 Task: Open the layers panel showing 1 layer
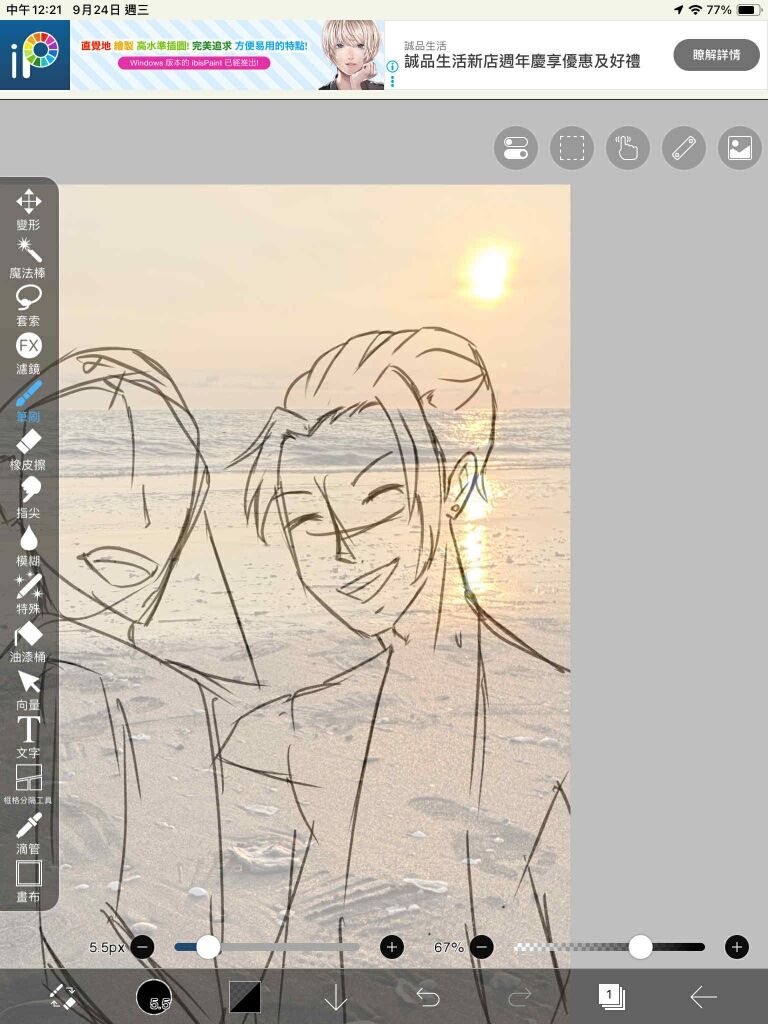pos(611,996)
